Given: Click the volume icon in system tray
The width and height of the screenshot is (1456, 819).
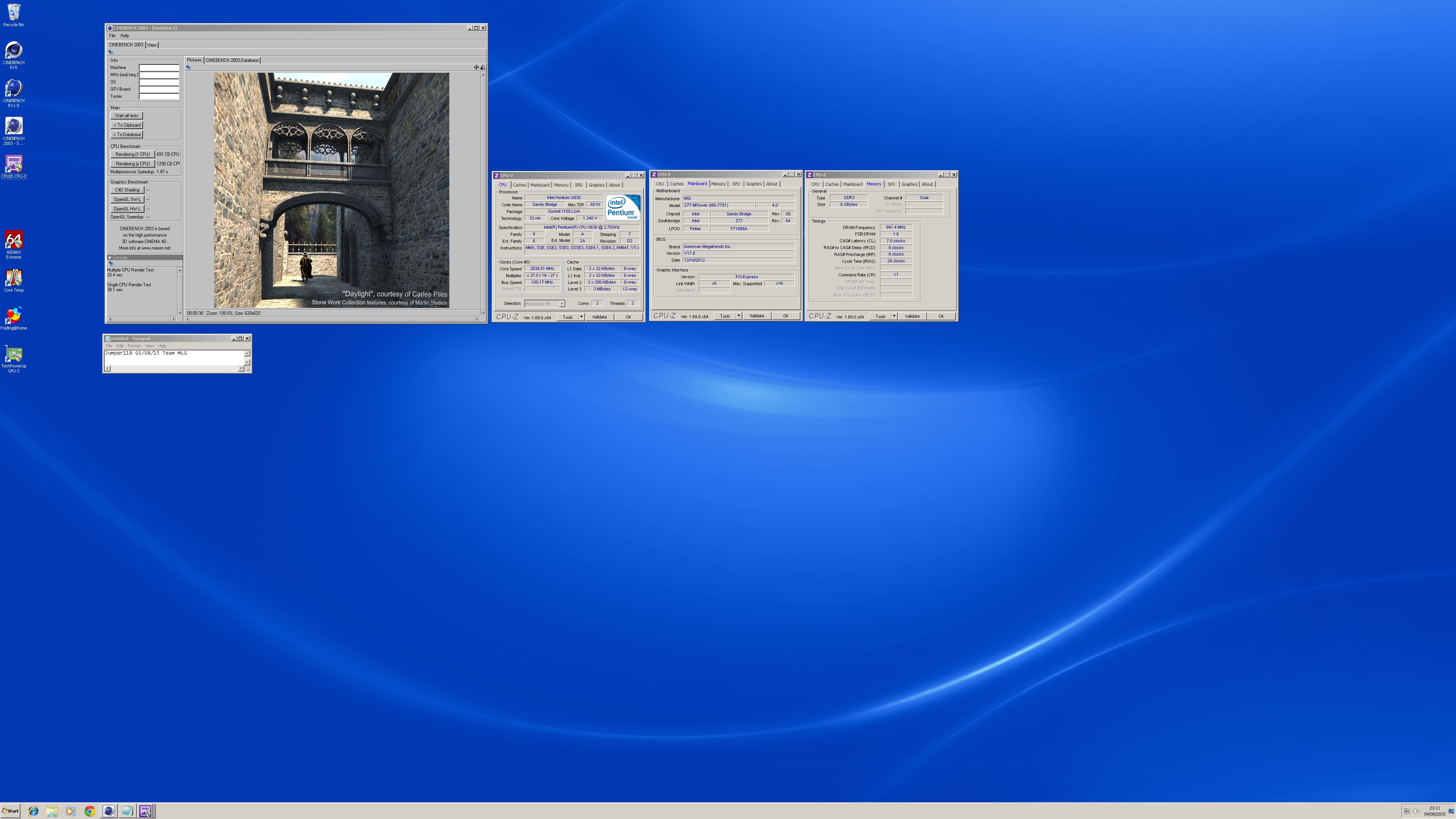Looking at the screenshot, I should 1416,811.
